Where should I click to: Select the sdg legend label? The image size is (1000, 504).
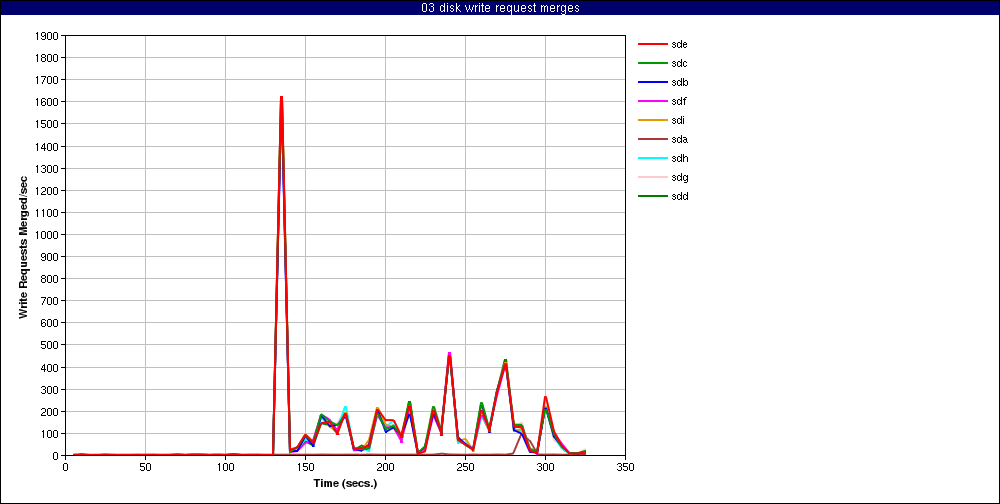679,177
